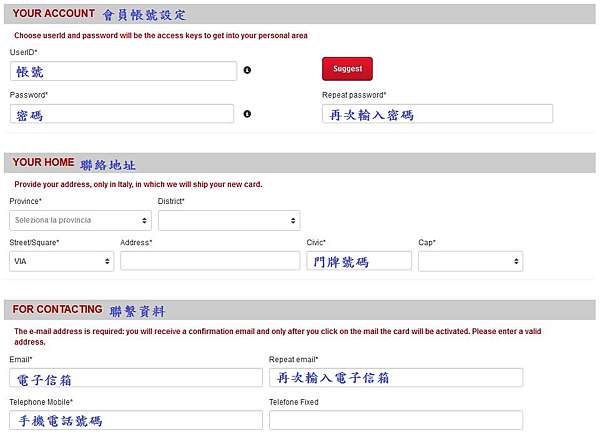600x436 pixels.
Task: Focus the Password input field
Action: pos(122,114)
